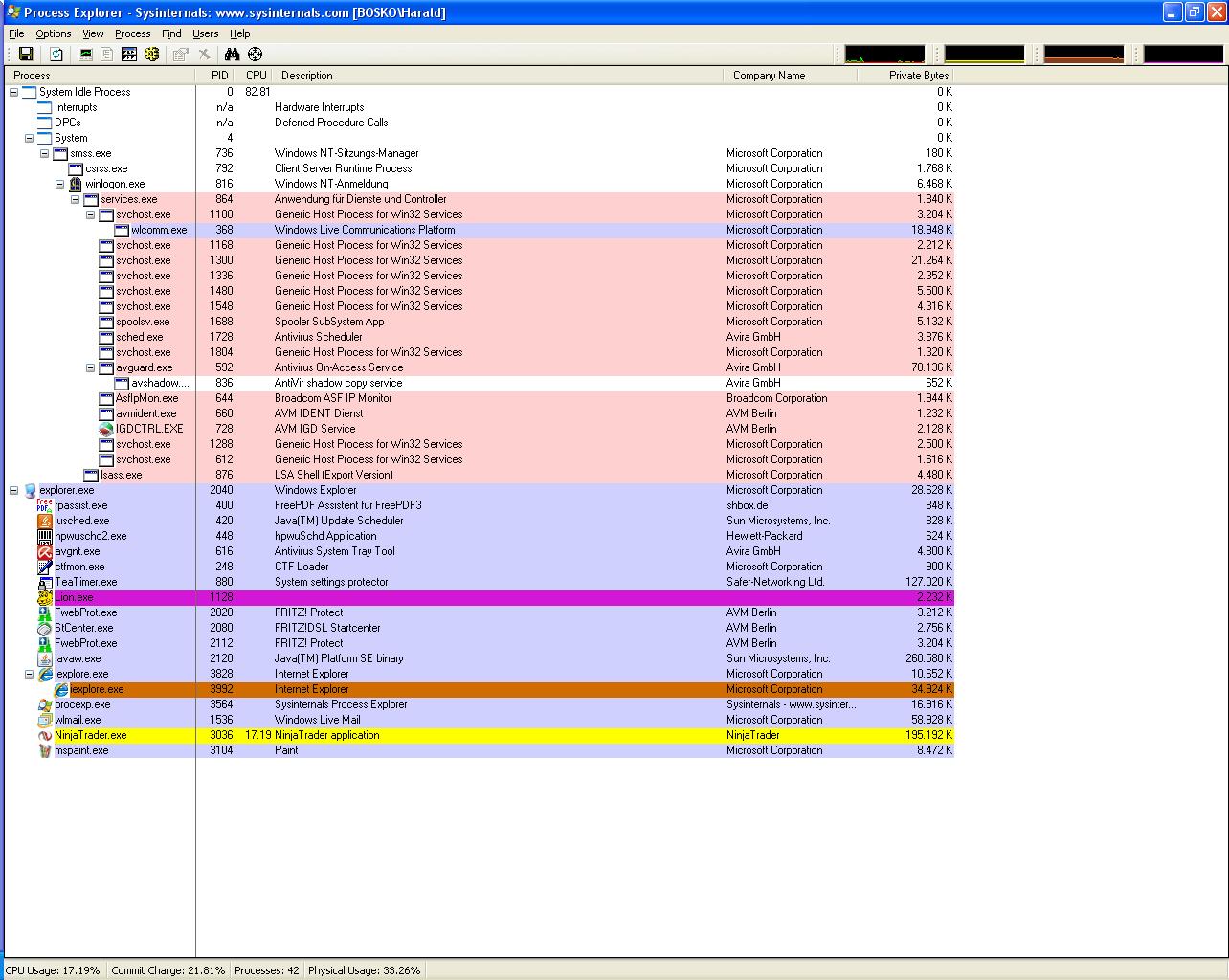Open the Users menu
Image resolution: width=1229 pixels, height=980 pixels.
(x=206, y=33)
